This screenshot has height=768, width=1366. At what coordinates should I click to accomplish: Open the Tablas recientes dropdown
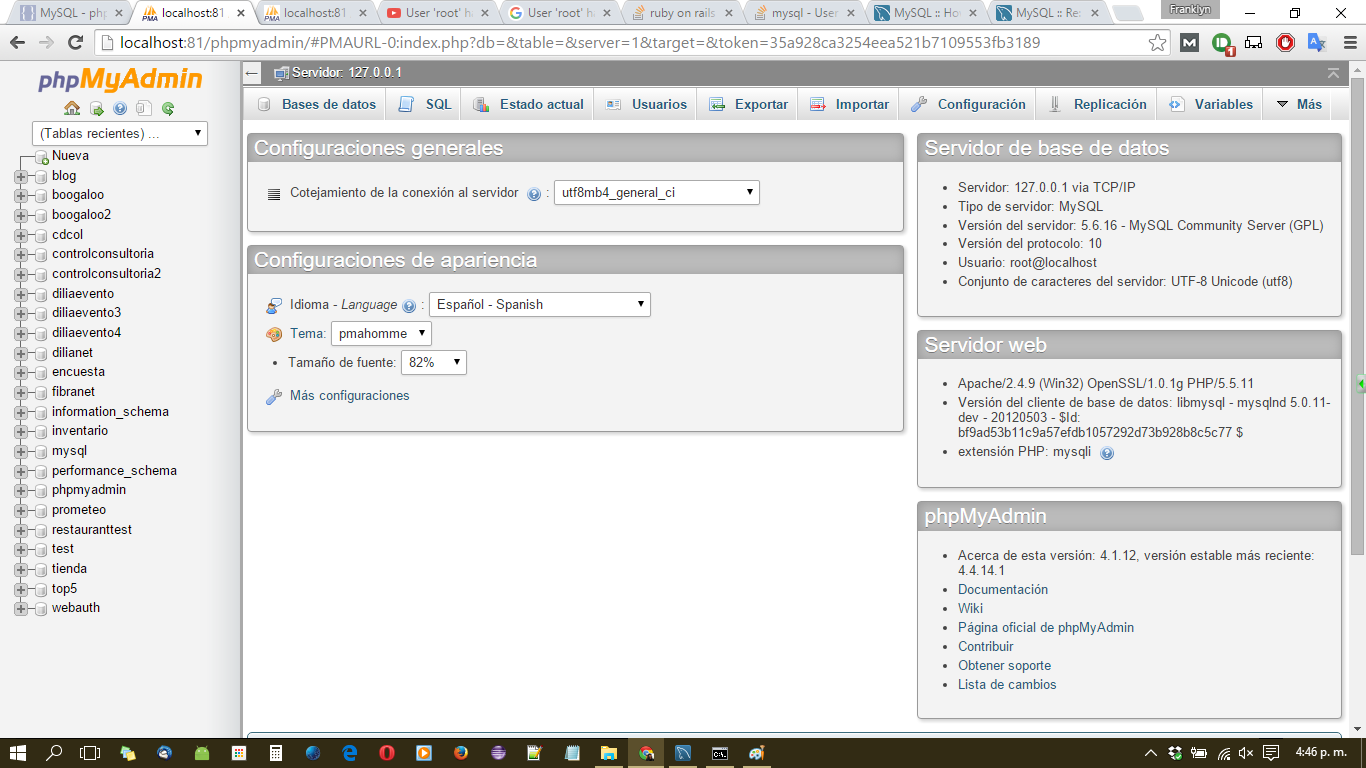coord(119,133)
